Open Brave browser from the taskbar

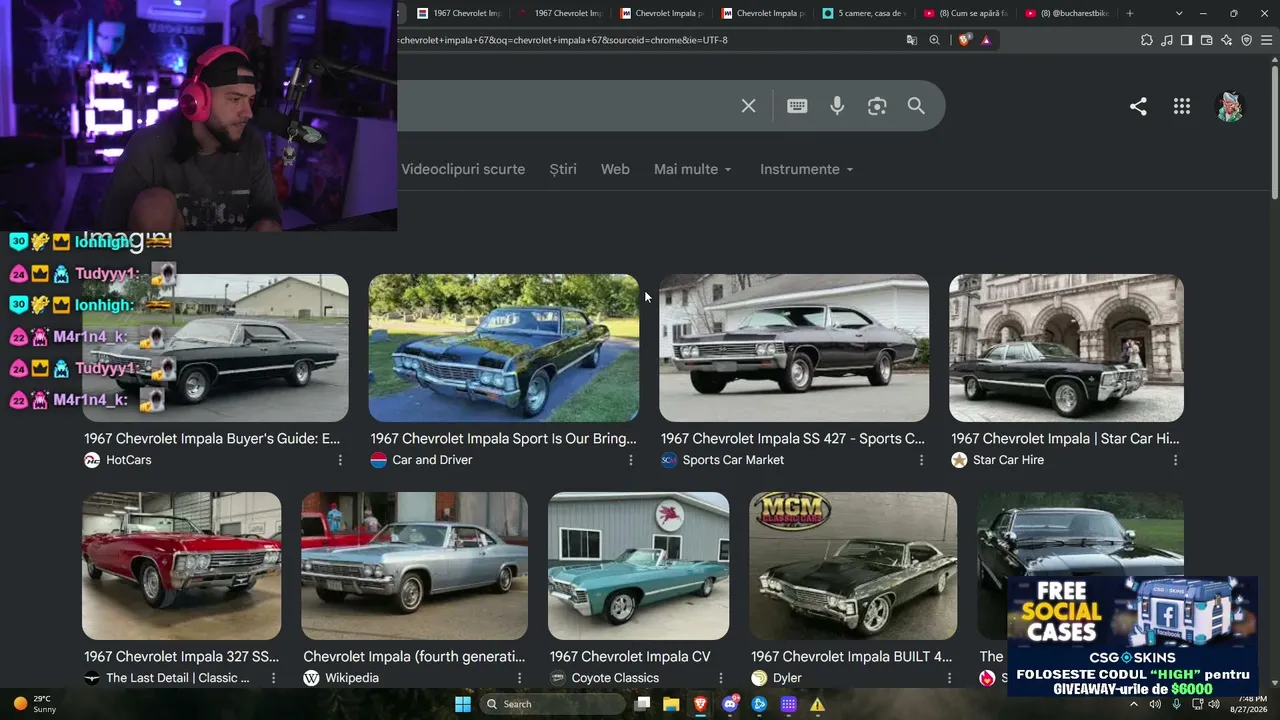tap(700, 704)
